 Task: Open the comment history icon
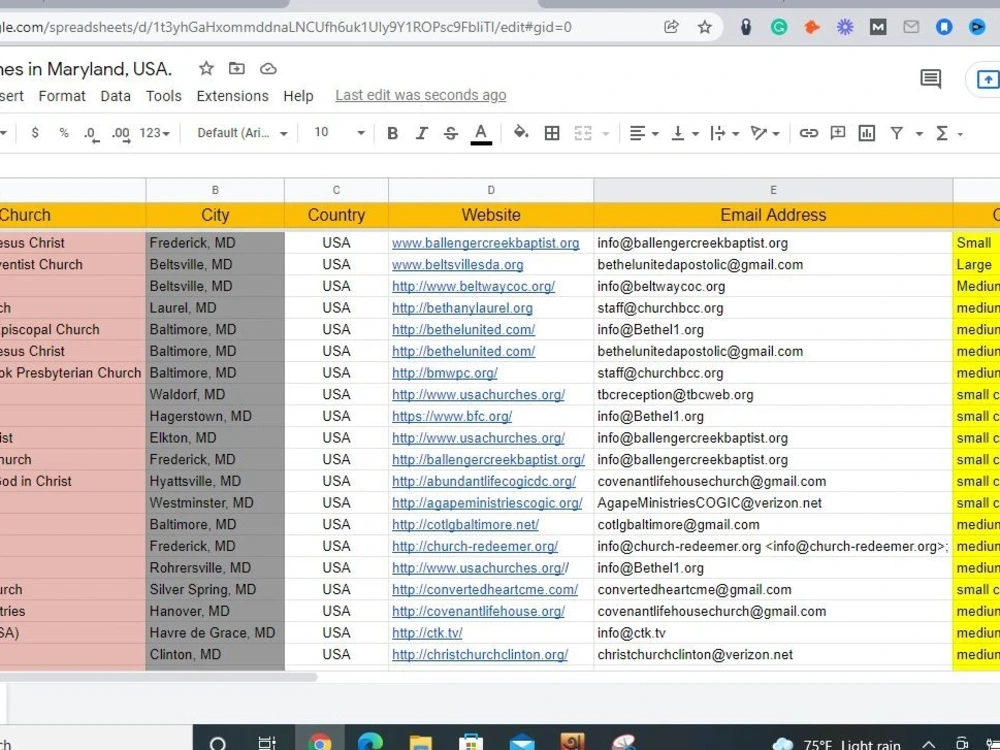[x=930, y=79]
